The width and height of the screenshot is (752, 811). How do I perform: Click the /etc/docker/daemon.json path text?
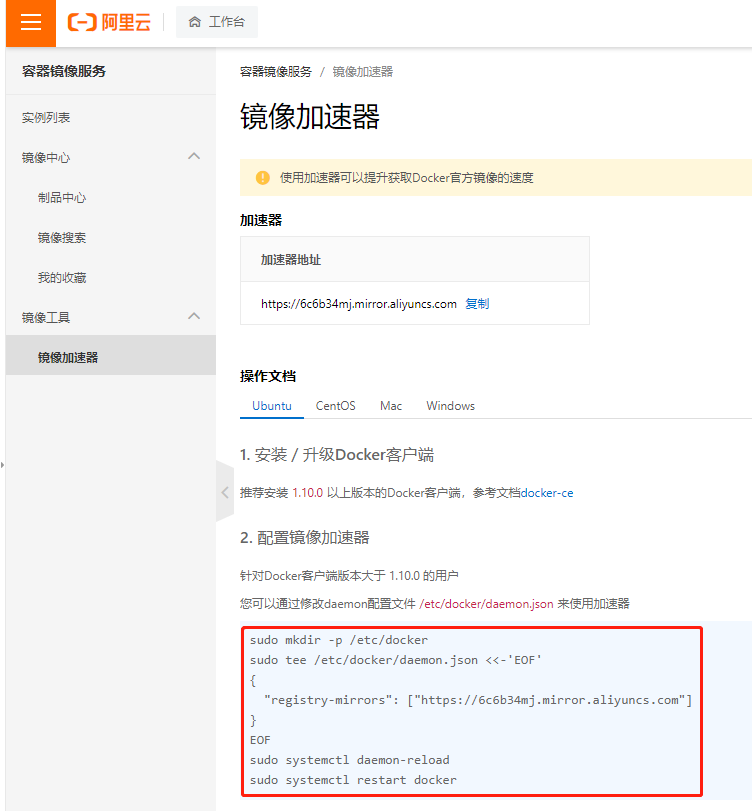[486, 604]
